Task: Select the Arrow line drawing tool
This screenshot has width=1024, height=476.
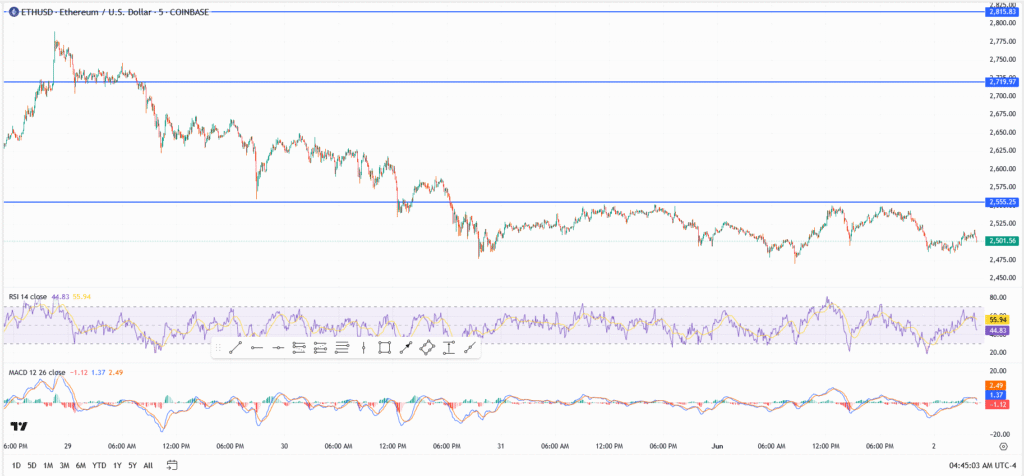Action: tap(406, 348)
